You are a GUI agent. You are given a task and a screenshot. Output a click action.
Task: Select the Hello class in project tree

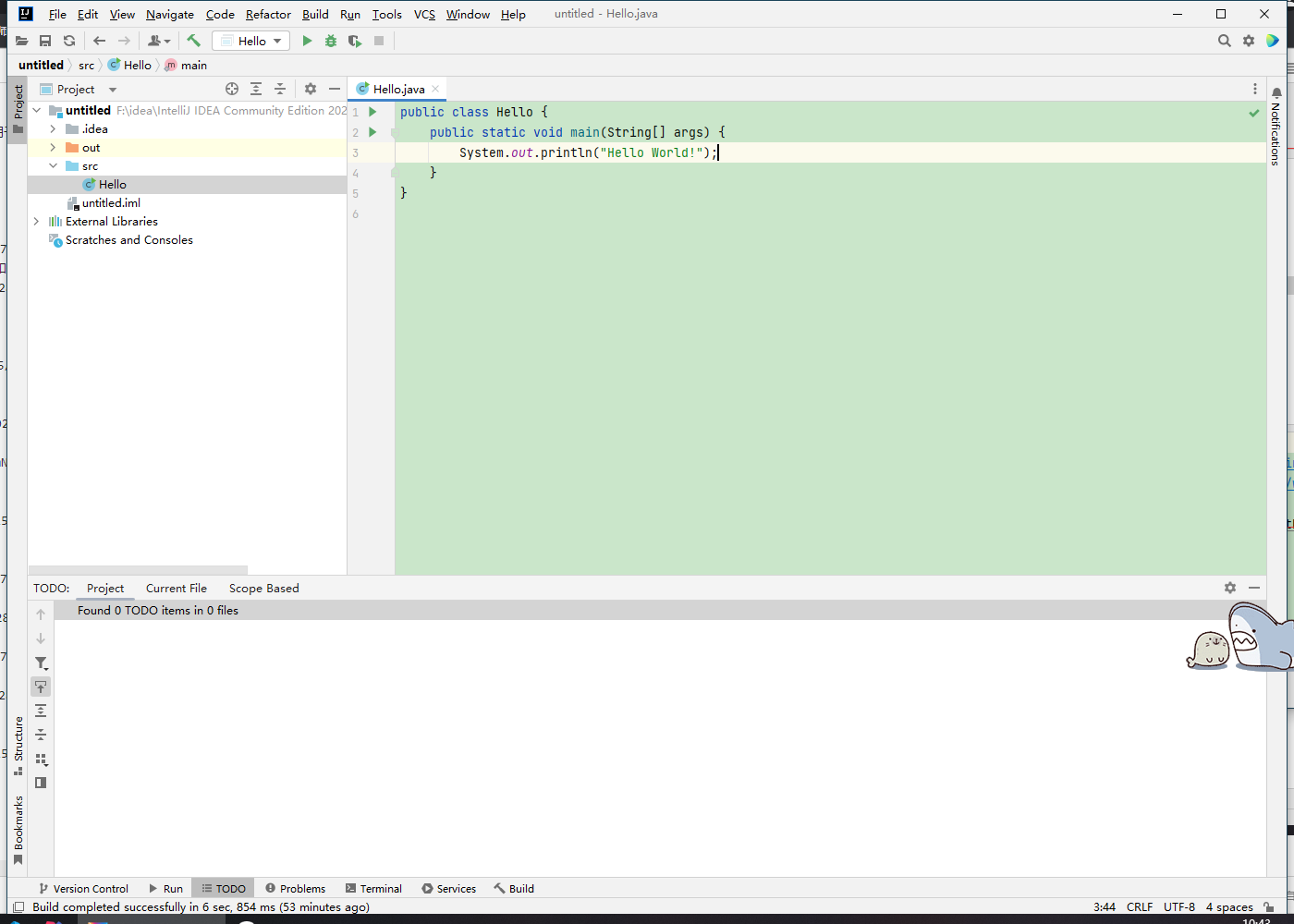(x=187, y=184)
